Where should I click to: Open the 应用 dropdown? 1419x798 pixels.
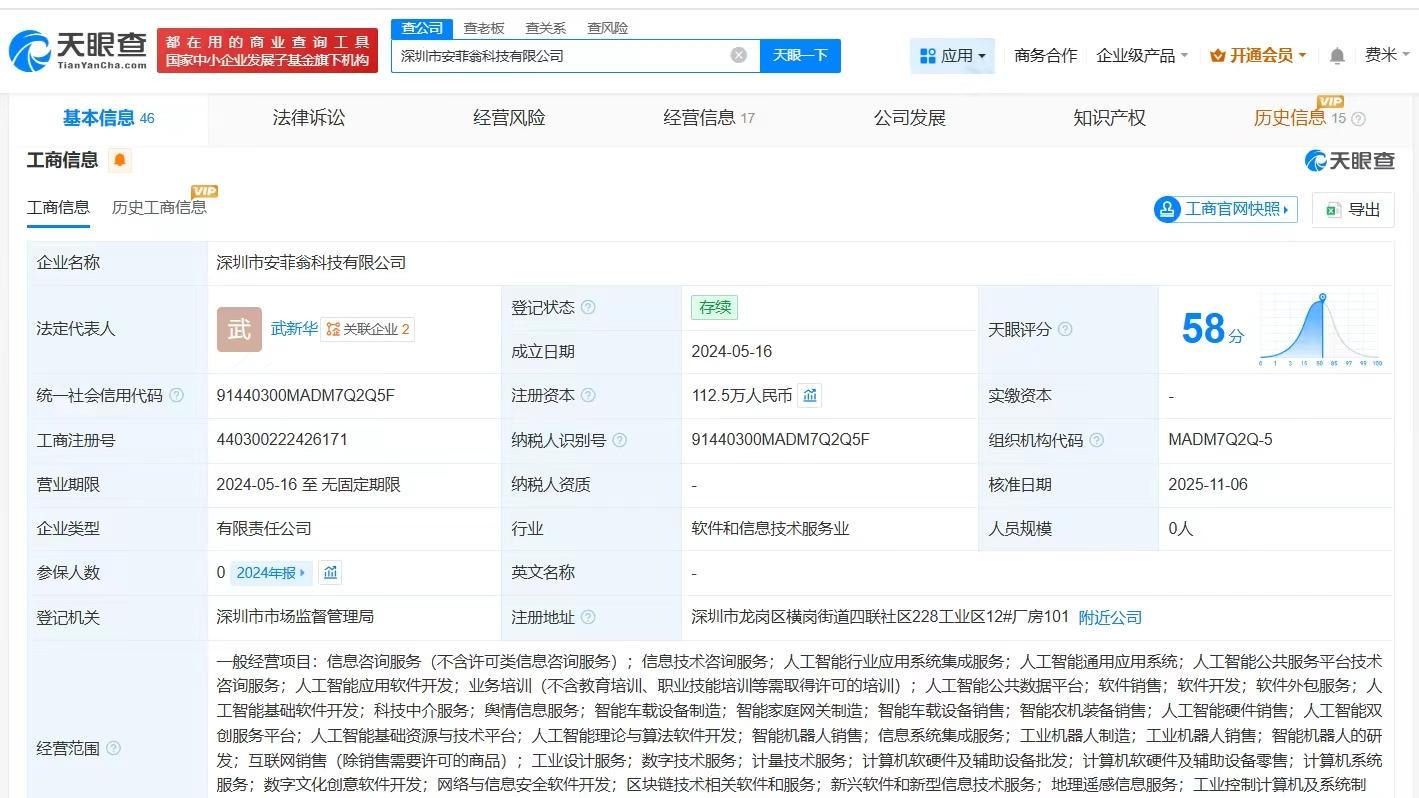(952, 55)
